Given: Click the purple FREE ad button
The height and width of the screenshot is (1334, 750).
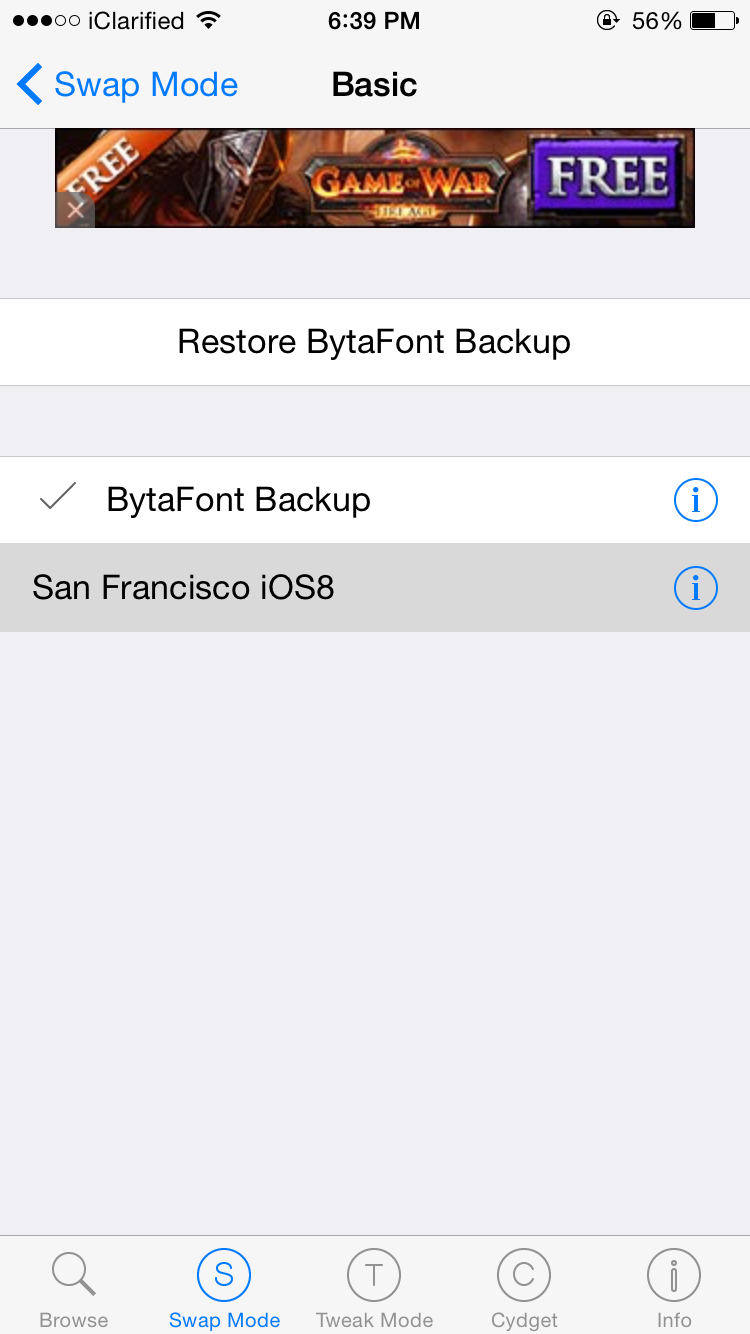Looking at the screenshot, I should click(x=609, y=178).
